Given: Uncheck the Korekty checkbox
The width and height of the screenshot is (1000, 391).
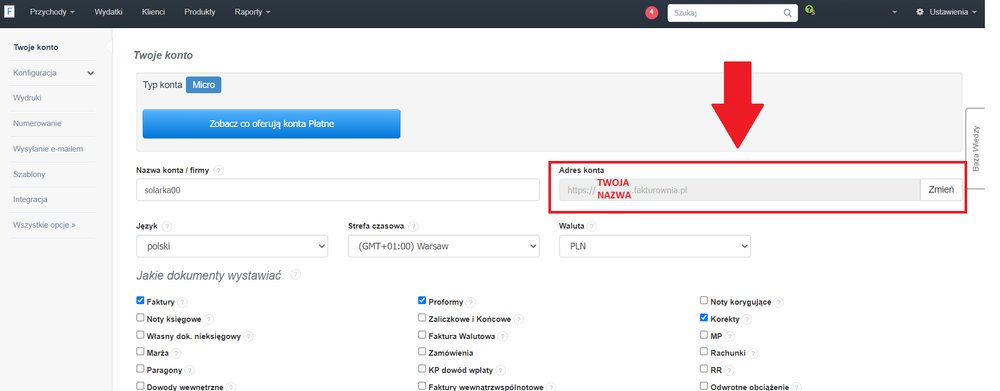Looking at the screenshot, I should [704, 317].
